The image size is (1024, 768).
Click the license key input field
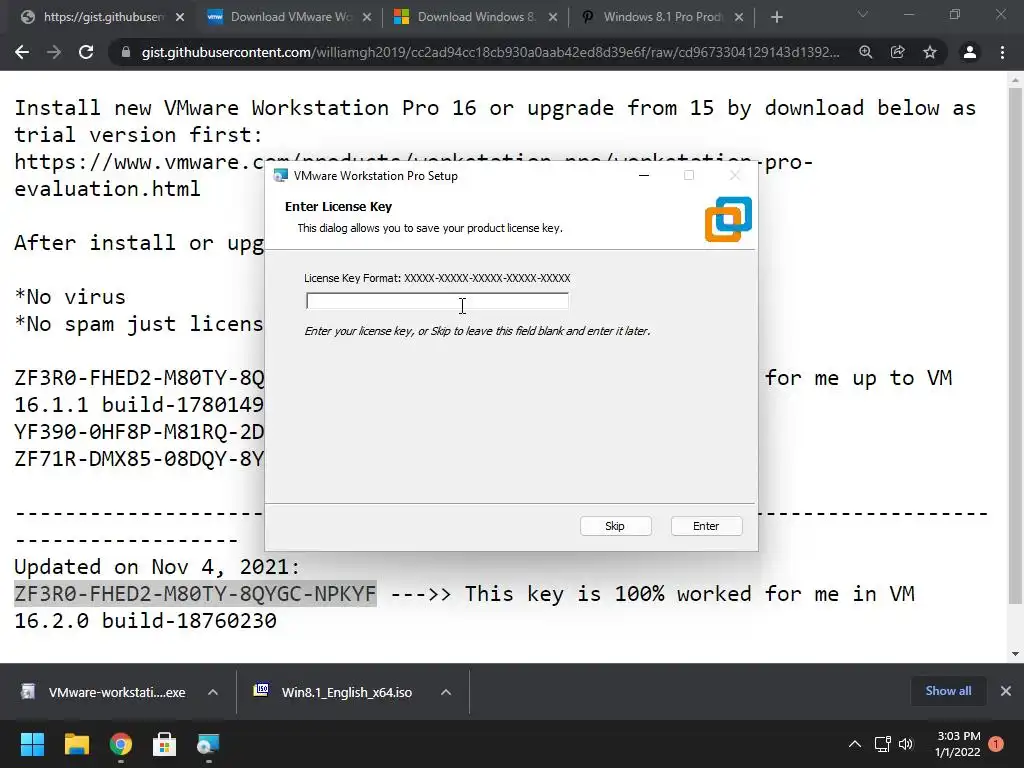(437, 301)
